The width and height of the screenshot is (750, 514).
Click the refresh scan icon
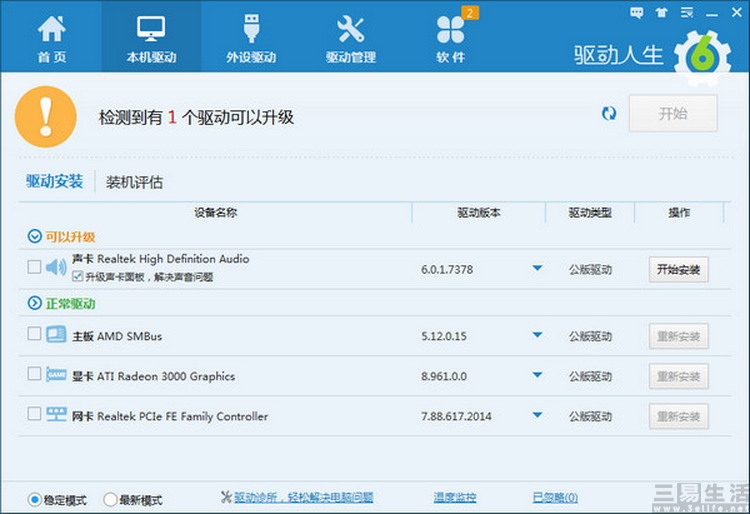tap(609, 114)
